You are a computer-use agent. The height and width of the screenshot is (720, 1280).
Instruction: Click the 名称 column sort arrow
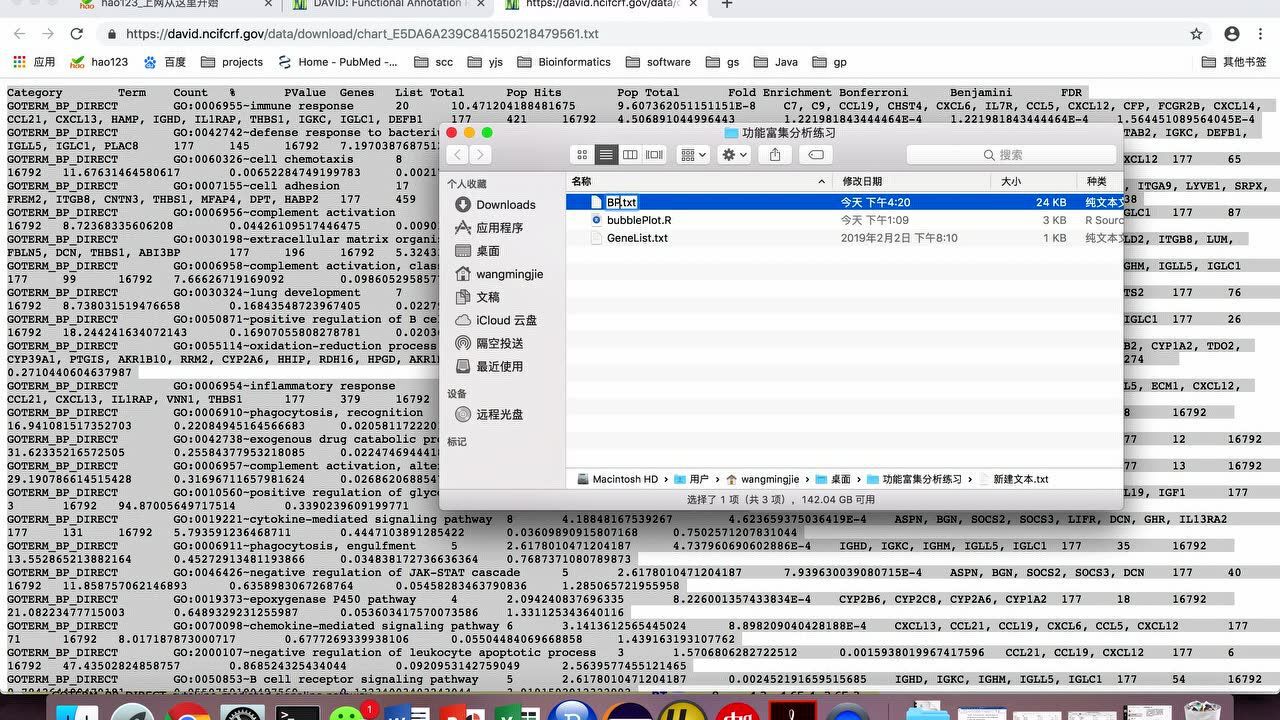click(x=821, y=182)
